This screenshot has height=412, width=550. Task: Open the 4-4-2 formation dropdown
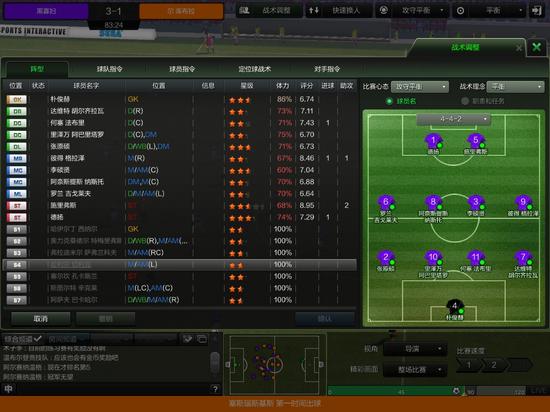point(453,119)
